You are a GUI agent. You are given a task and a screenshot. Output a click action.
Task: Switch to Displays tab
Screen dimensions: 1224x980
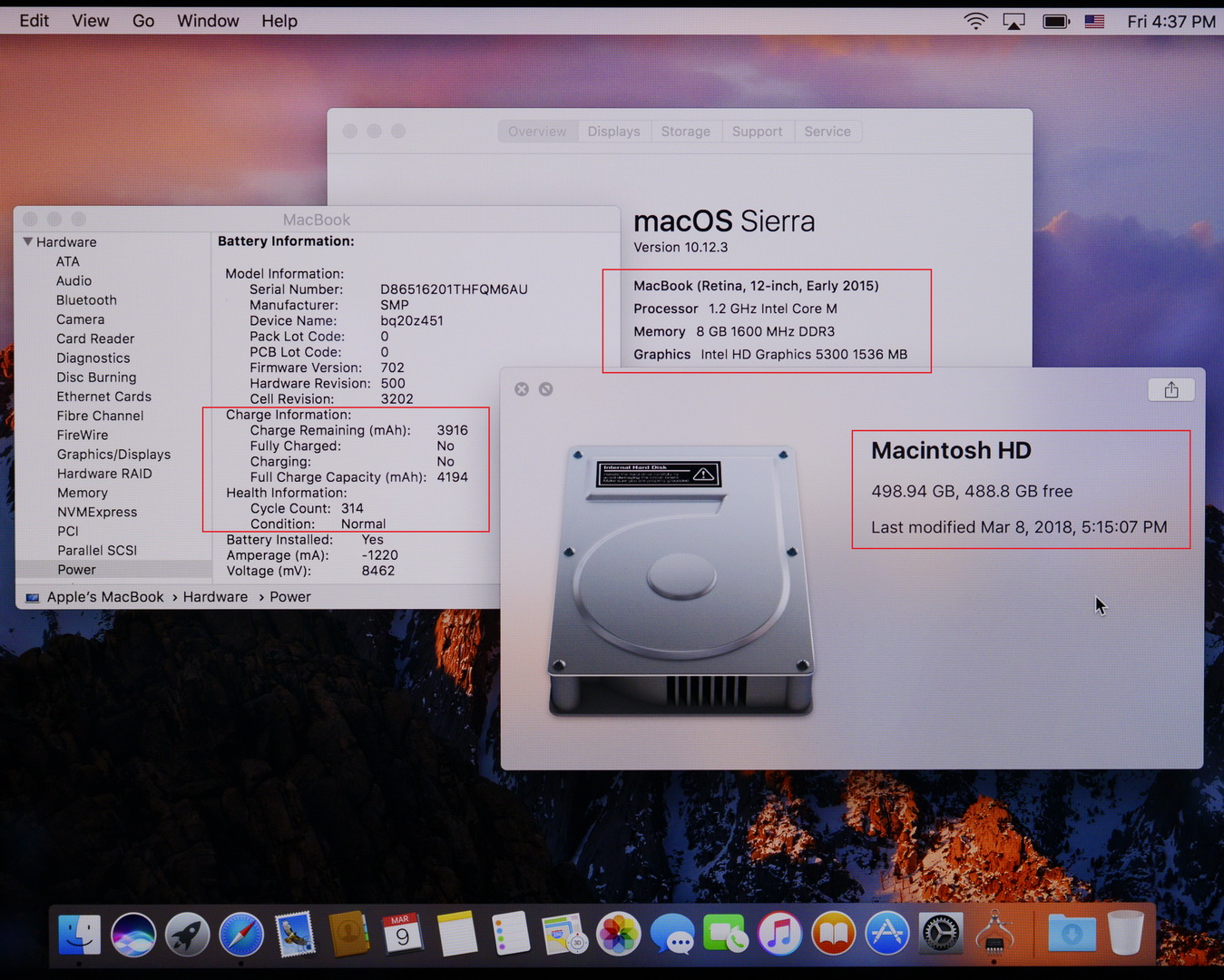(x=613, y=132)
